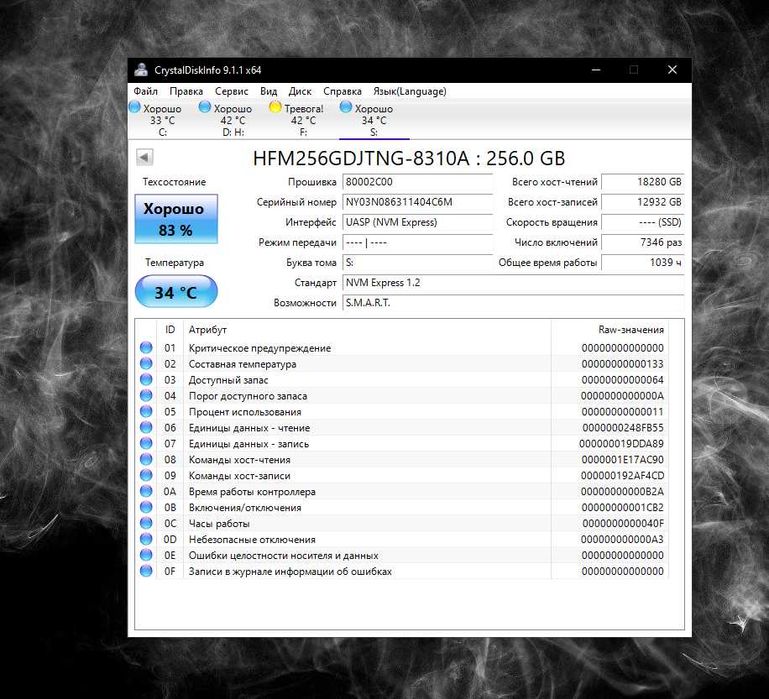769x699 pixels.
Task: Open the Сервис menu
Action: coord(231,91)
